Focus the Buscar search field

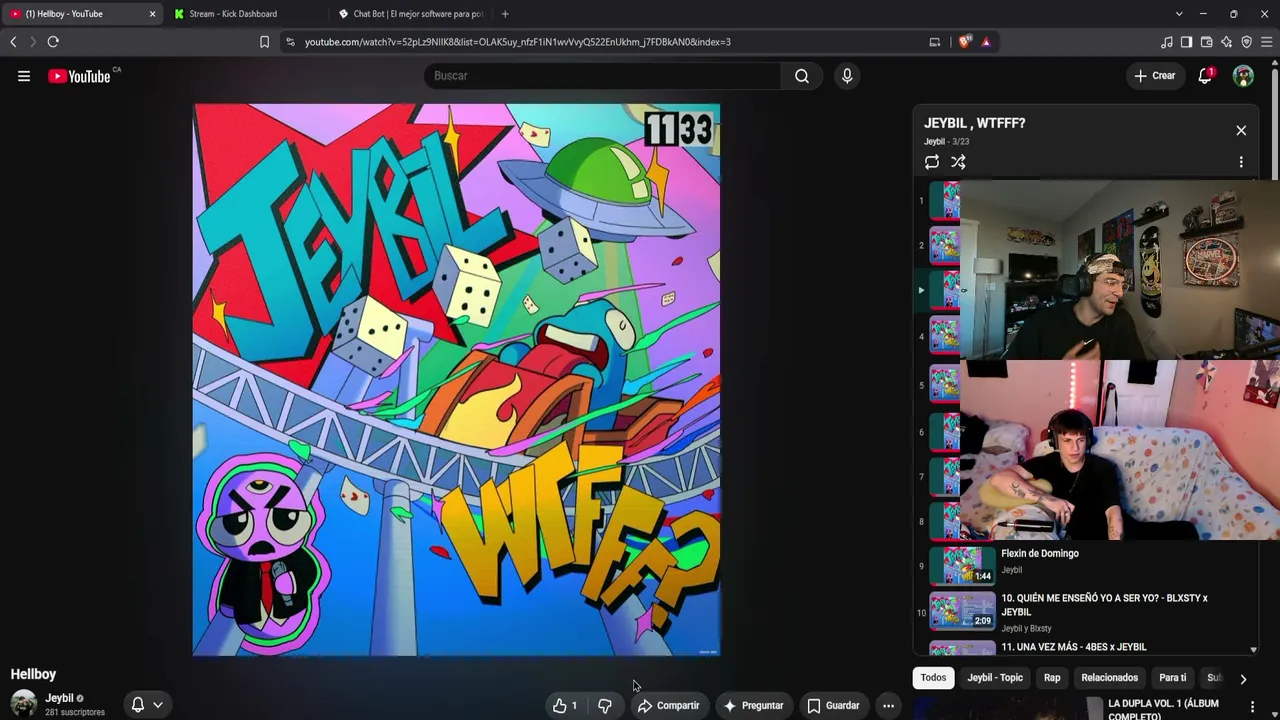pos(603,76)
